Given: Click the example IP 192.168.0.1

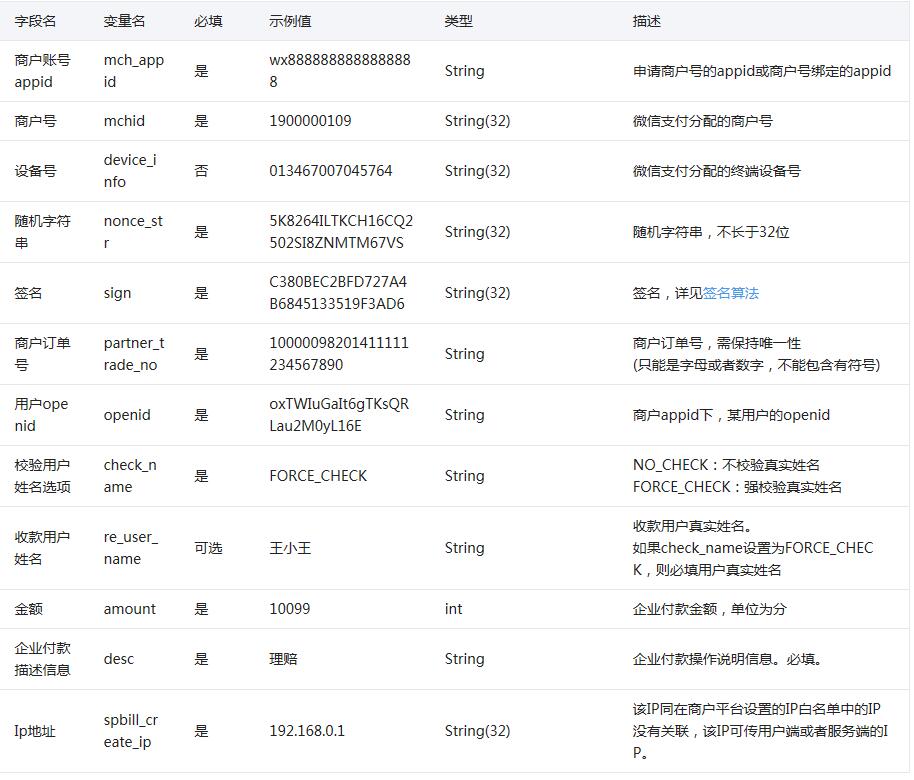Looking at the screenshot, I should [x=306, y=731].
